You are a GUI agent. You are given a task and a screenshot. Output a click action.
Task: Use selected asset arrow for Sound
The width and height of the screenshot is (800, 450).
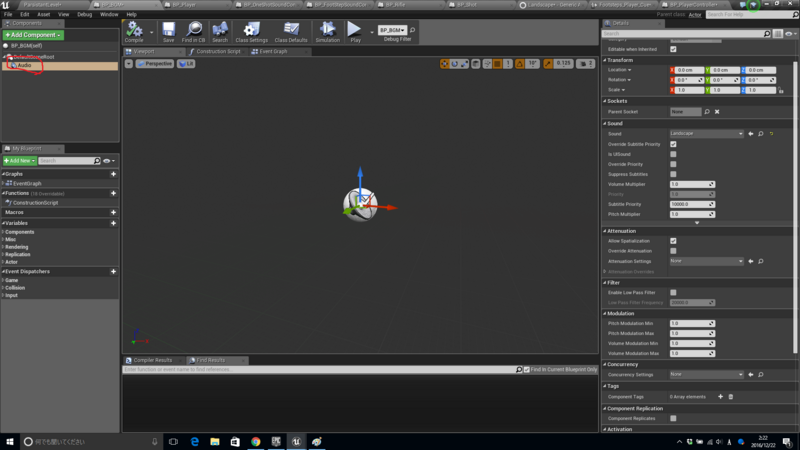[x=751, y=134]
